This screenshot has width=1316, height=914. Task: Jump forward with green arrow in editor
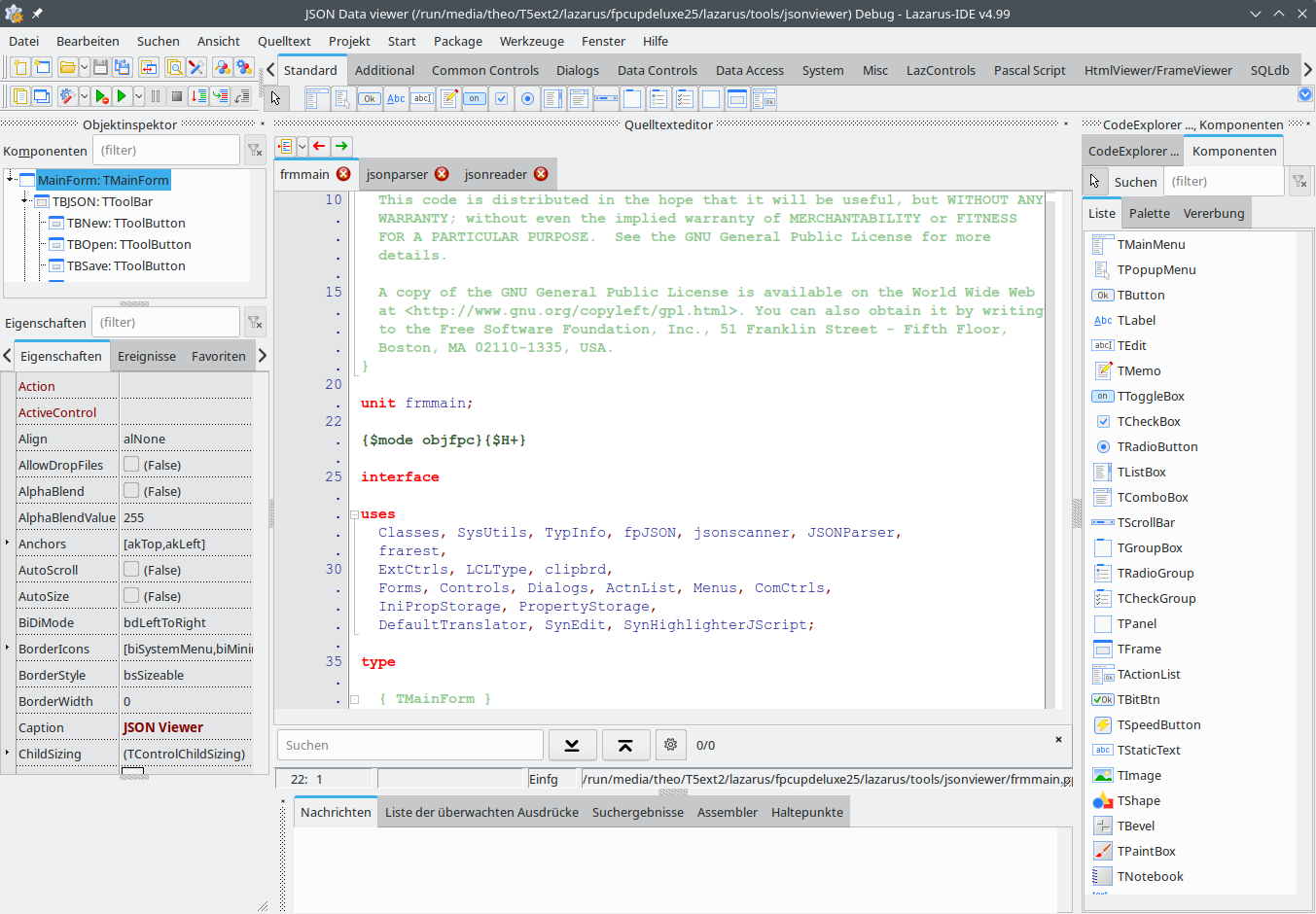point(341,146)
